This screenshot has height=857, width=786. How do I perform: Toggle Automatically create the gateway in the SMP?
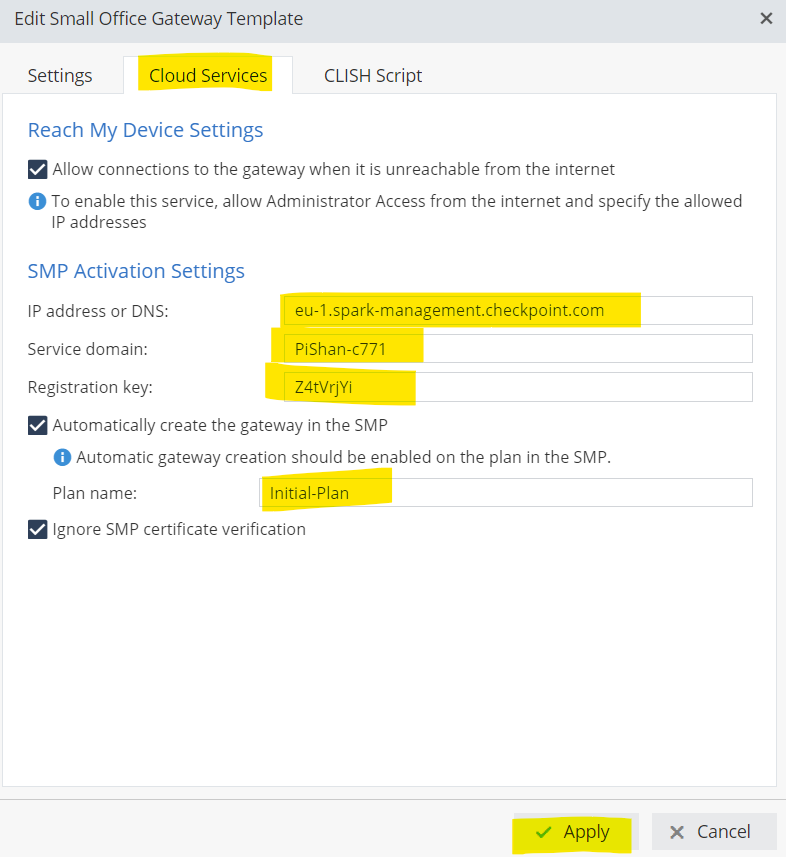coord(38,425)
